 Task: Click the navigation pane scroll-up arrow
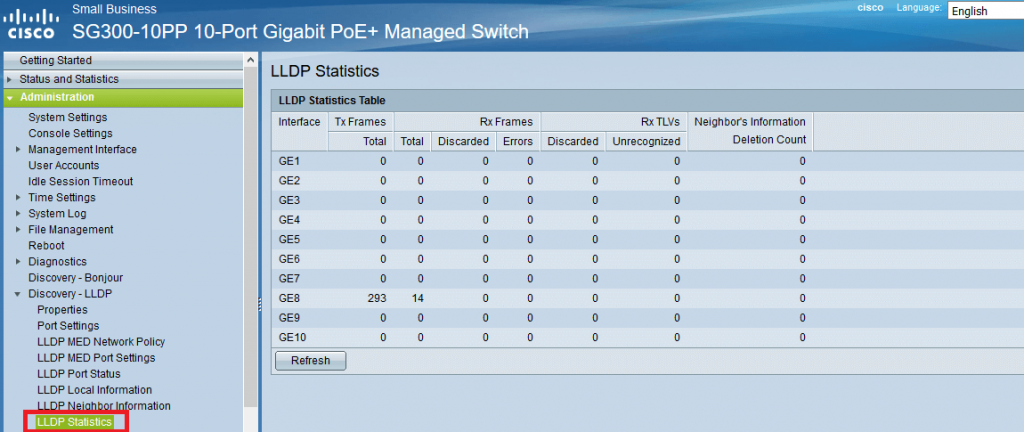251,60
